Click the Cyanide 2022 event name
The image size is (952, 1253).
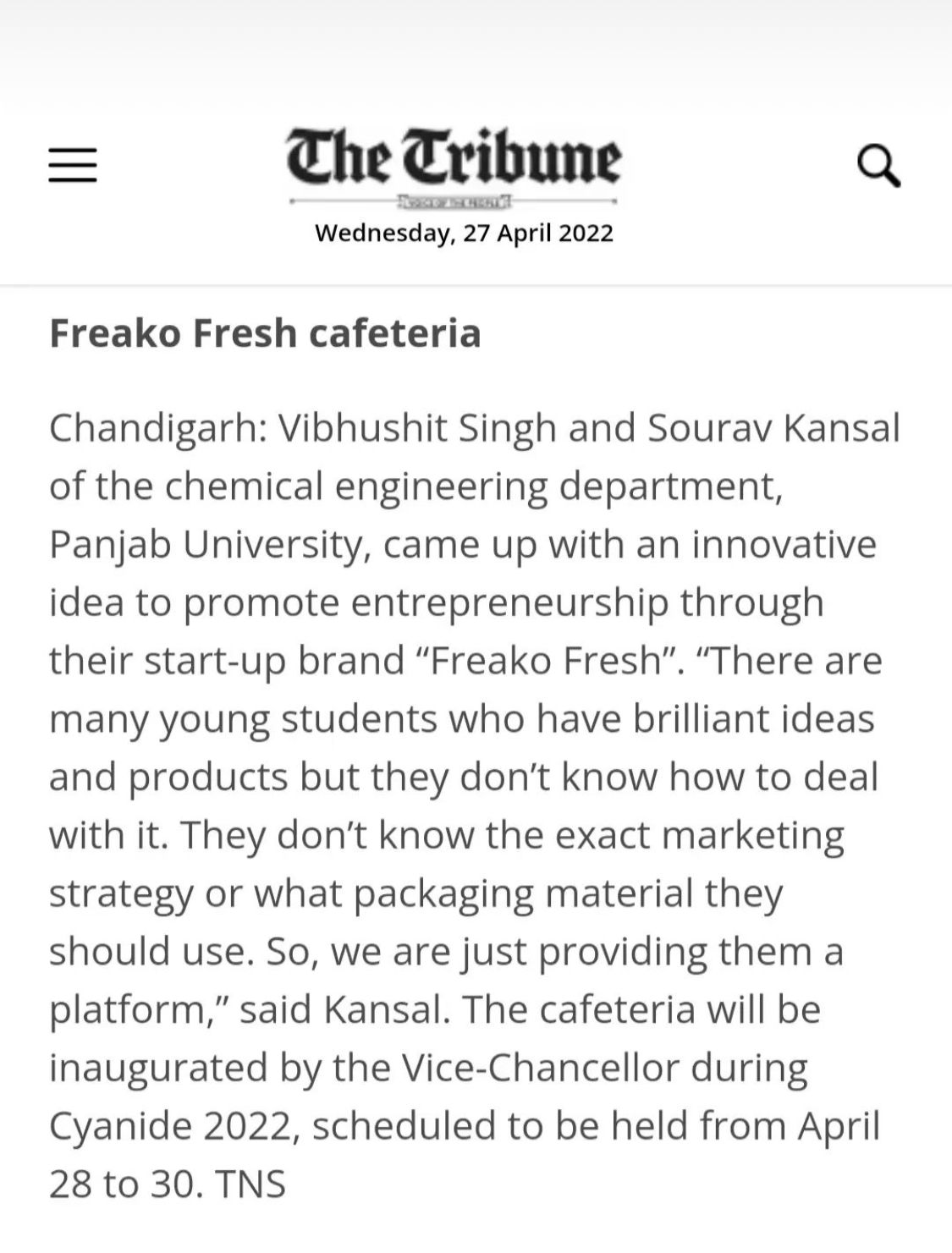(x=173, y=1126)
